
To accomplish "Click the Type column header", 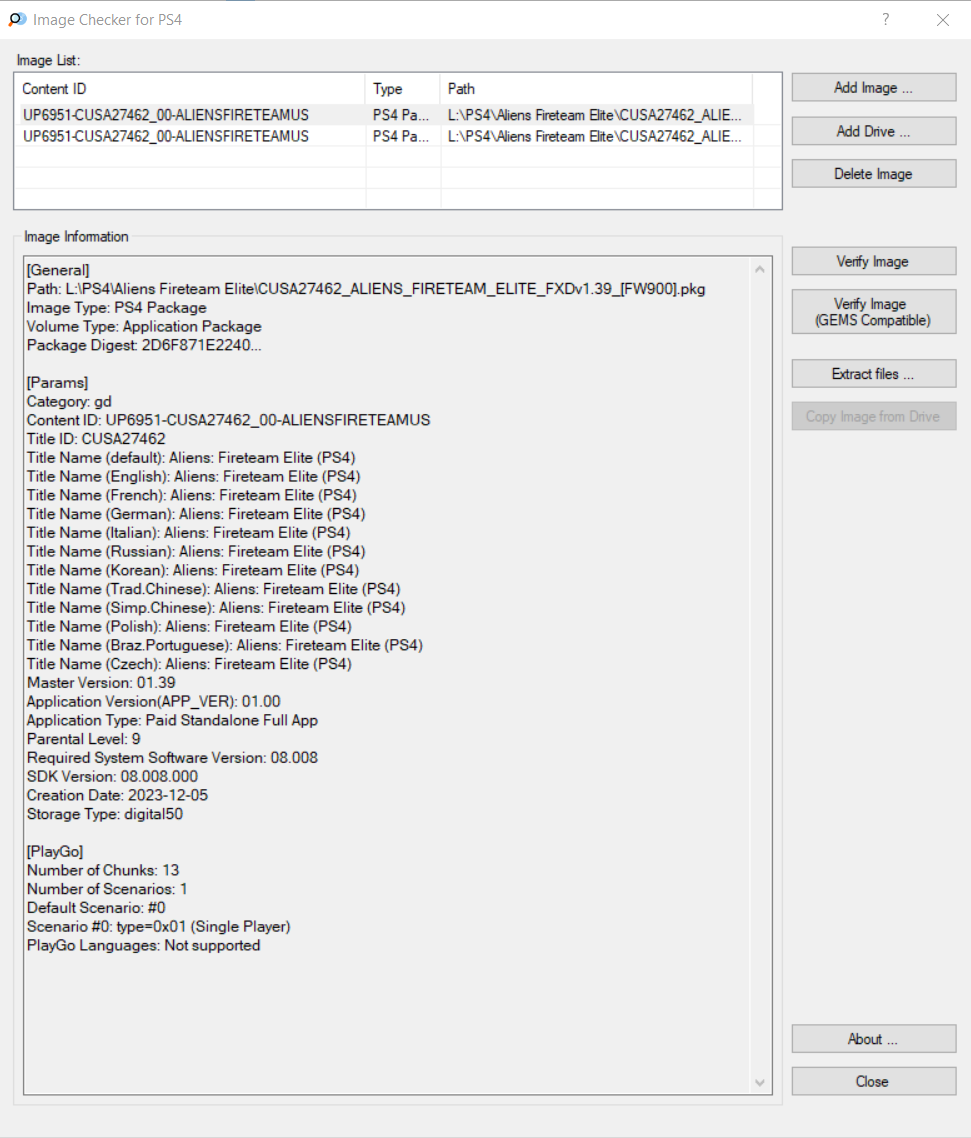I will [x=403, y=89].
